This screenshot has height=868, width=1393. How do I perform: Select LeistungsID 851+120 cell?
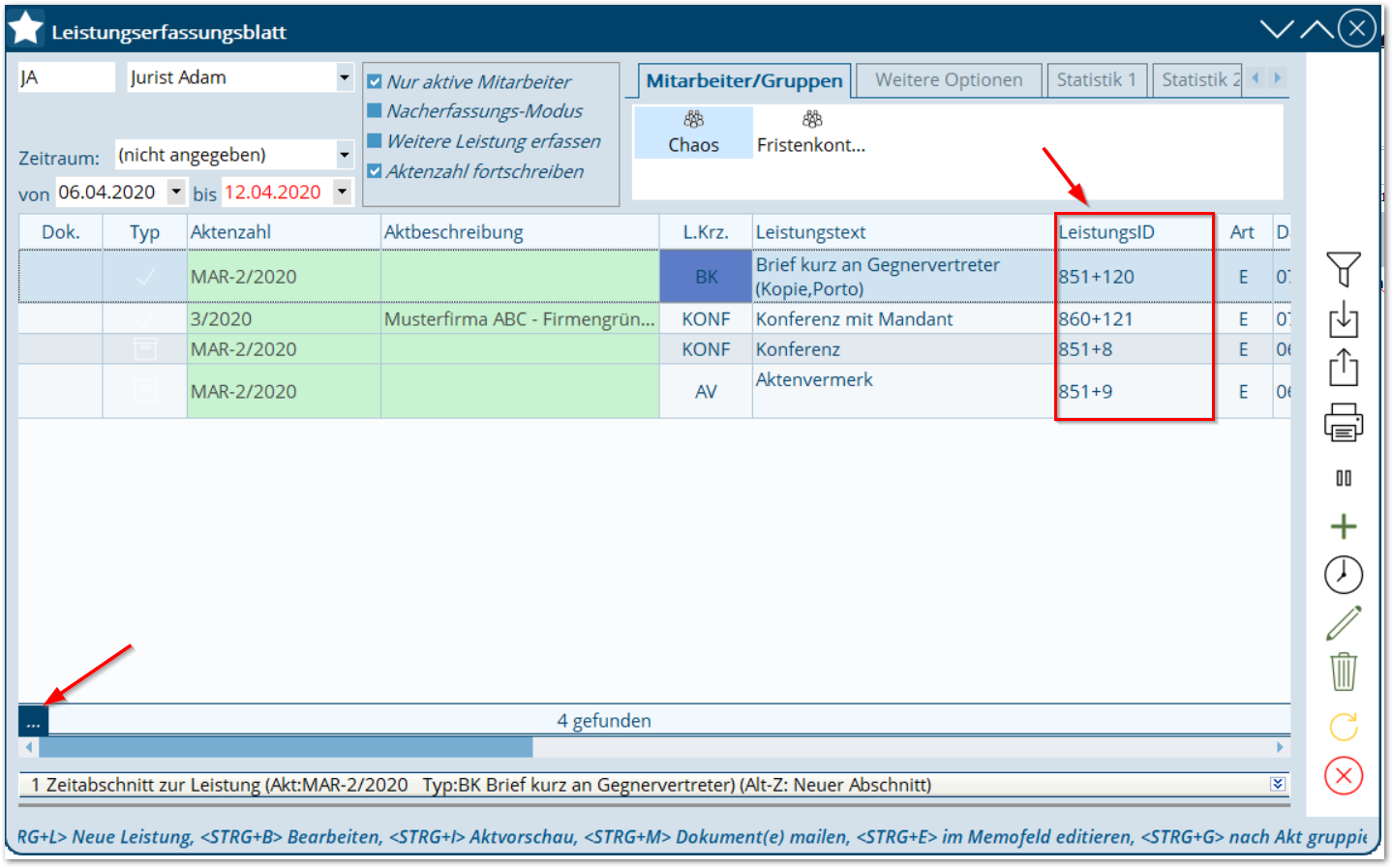coord(1134,277)
